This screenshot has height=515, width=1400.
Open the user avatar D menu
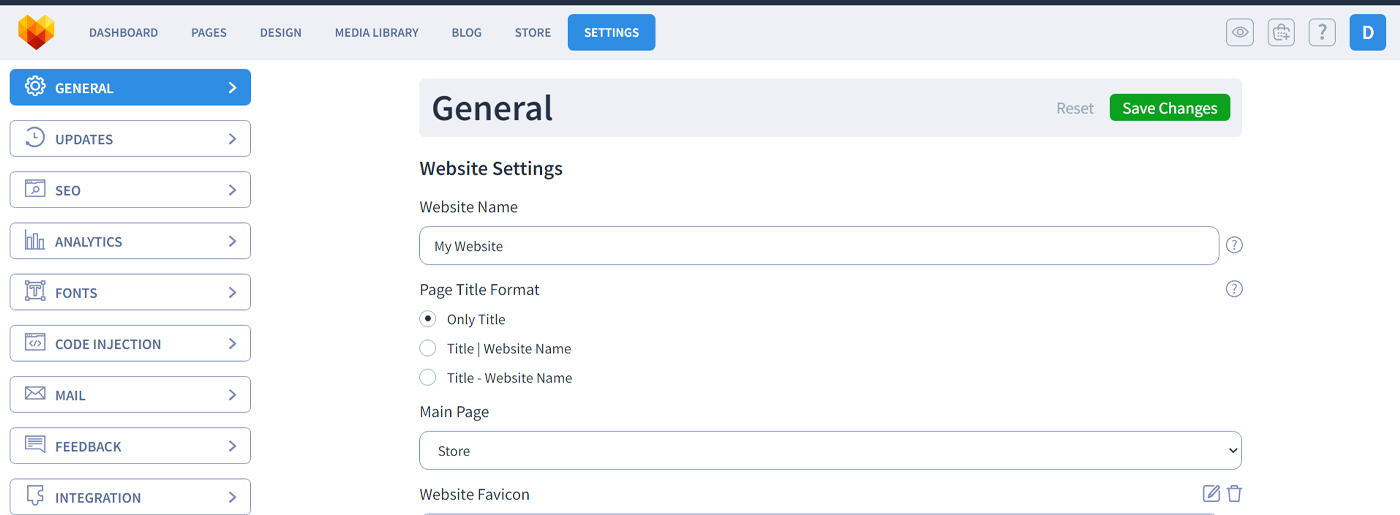(1367, 32)
